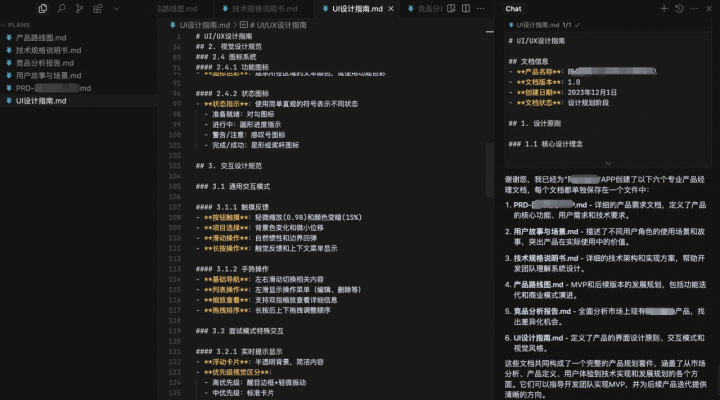
Task: Click 创建日期 2023年12月1日 line in chat preview
Action: pos(563,92)
